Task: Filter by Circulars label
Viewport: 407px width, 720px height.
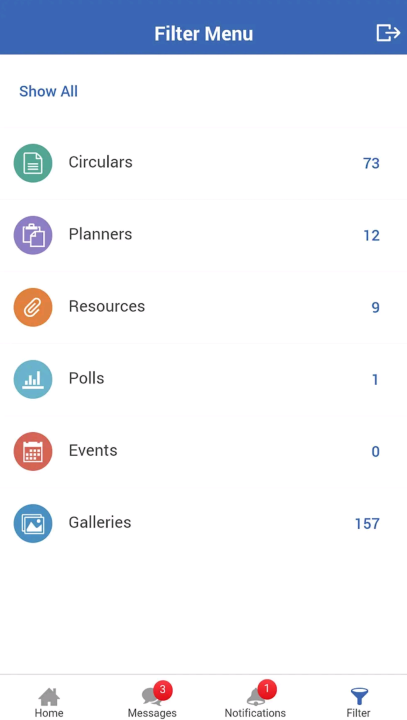Action: coord(101,162)
